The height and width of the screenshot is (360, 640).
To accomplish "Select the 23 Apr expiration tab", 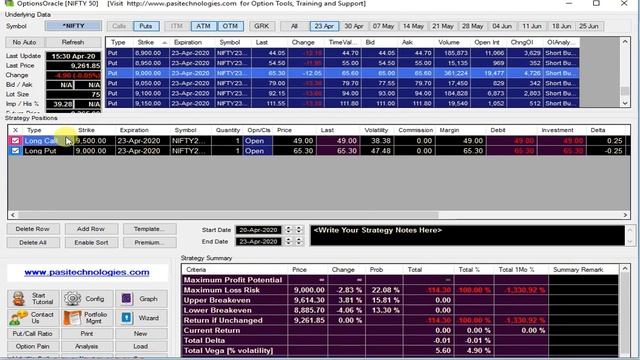I will (x=324, y=26).
